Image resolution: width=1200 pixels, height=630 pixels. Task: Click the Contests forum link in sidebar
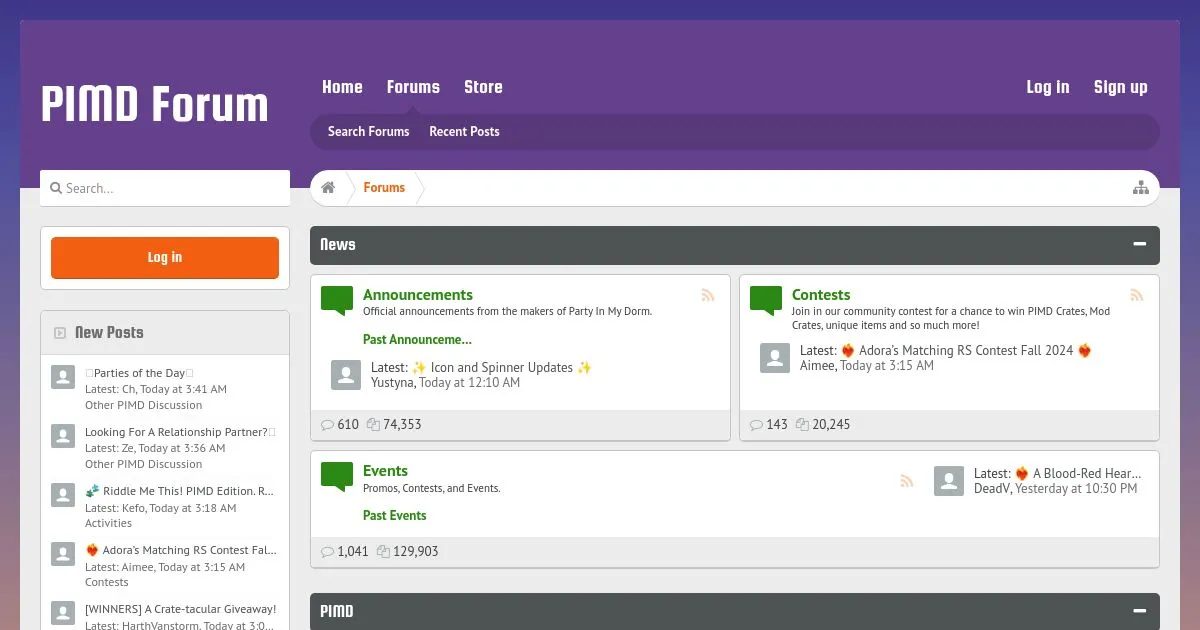[106, 582]
